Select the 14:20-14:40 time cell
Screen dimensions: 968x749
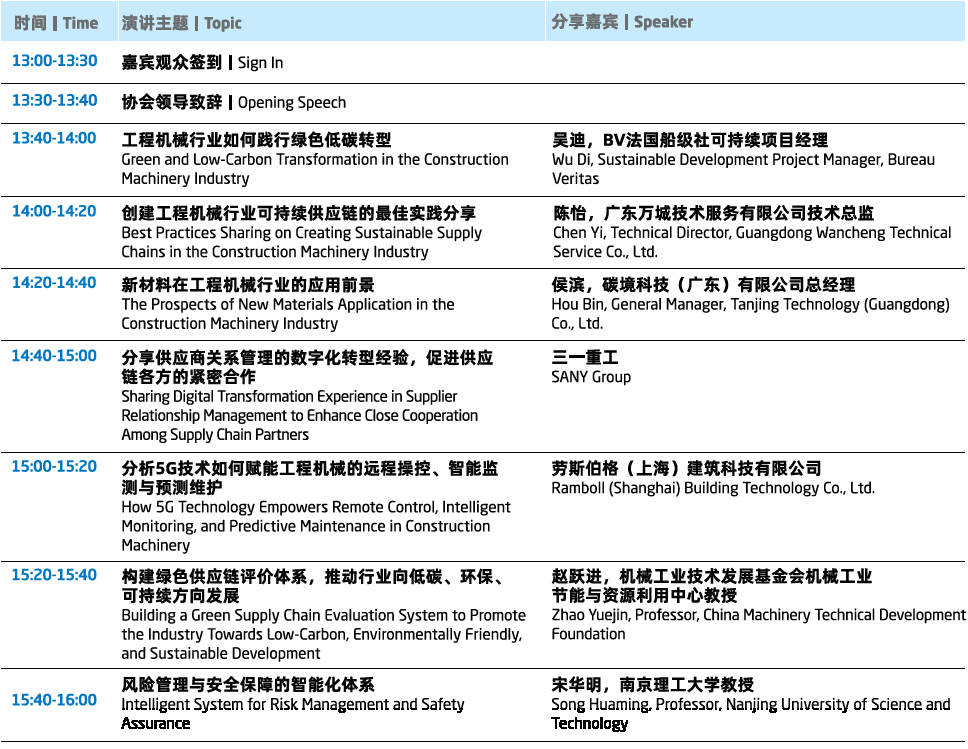[x=54, y=283]
